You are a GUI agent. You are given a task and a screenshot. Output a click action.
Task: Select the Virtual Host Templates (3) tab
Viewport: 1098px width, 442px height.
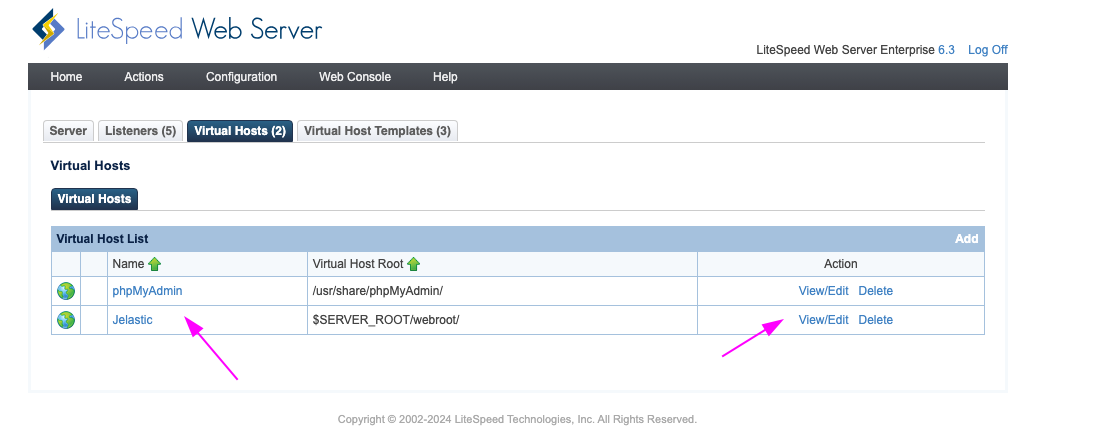click(377, 131)
